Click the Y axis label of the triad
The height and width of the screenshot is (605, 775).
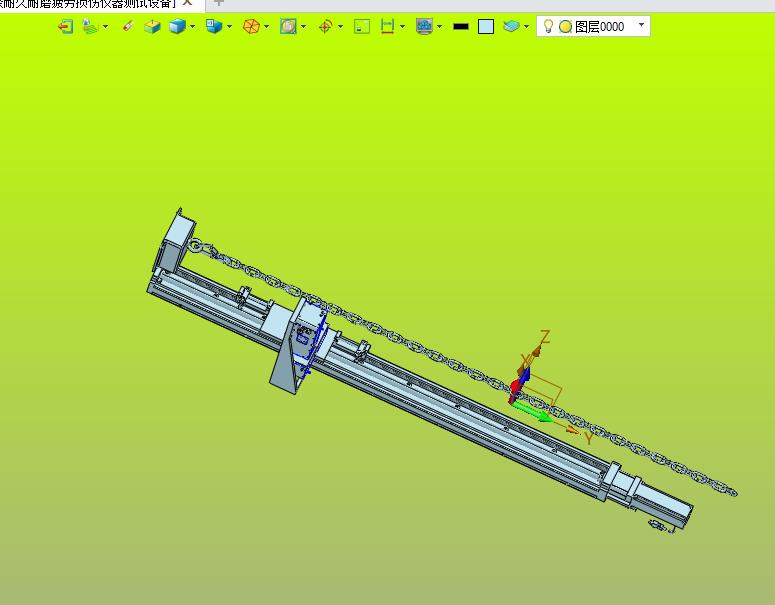pyautogui.click(x=588, y=438)
